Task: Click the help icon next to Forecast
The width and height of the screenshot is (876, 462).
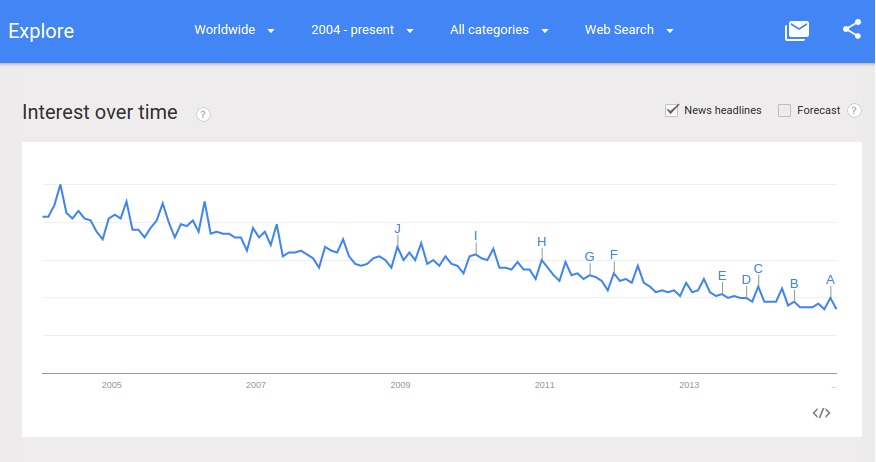Action: (x=854, y=111)
